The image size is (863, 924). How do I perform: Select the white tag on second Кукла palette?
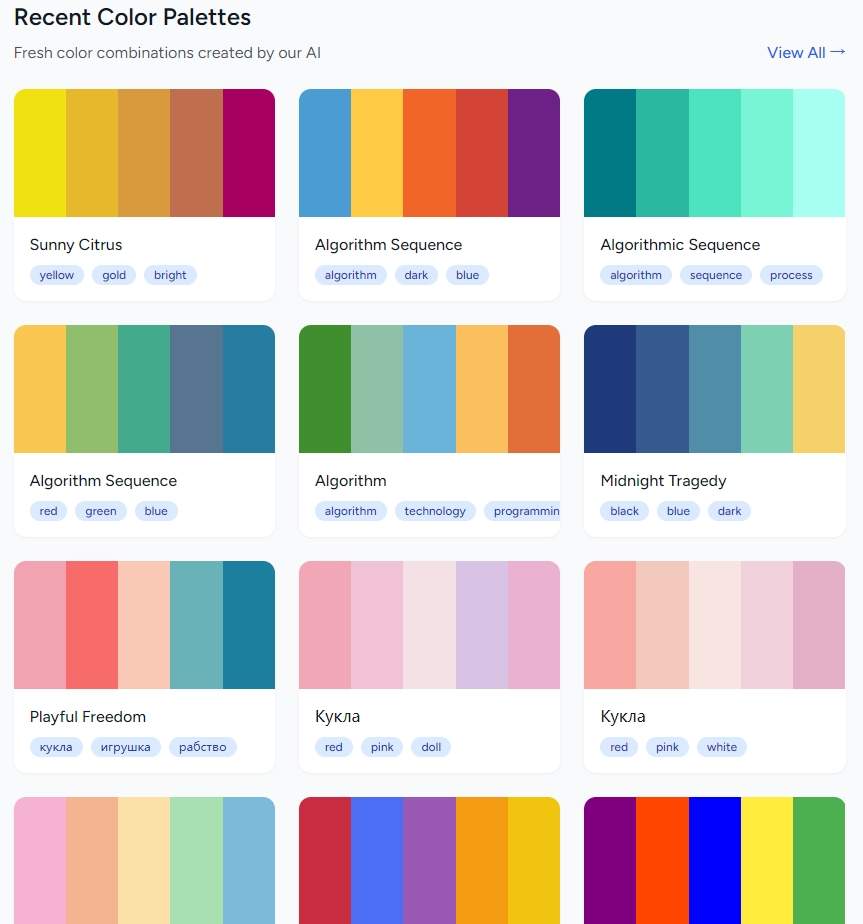point(722,747)
